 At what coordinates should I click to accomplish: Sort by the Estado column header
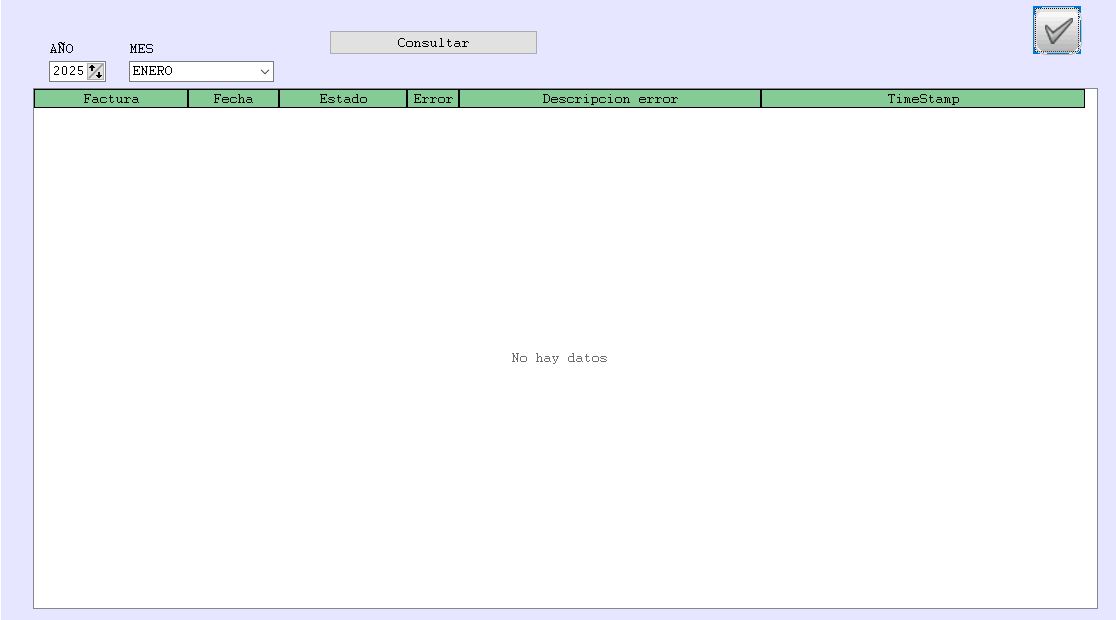pos(343,99)
